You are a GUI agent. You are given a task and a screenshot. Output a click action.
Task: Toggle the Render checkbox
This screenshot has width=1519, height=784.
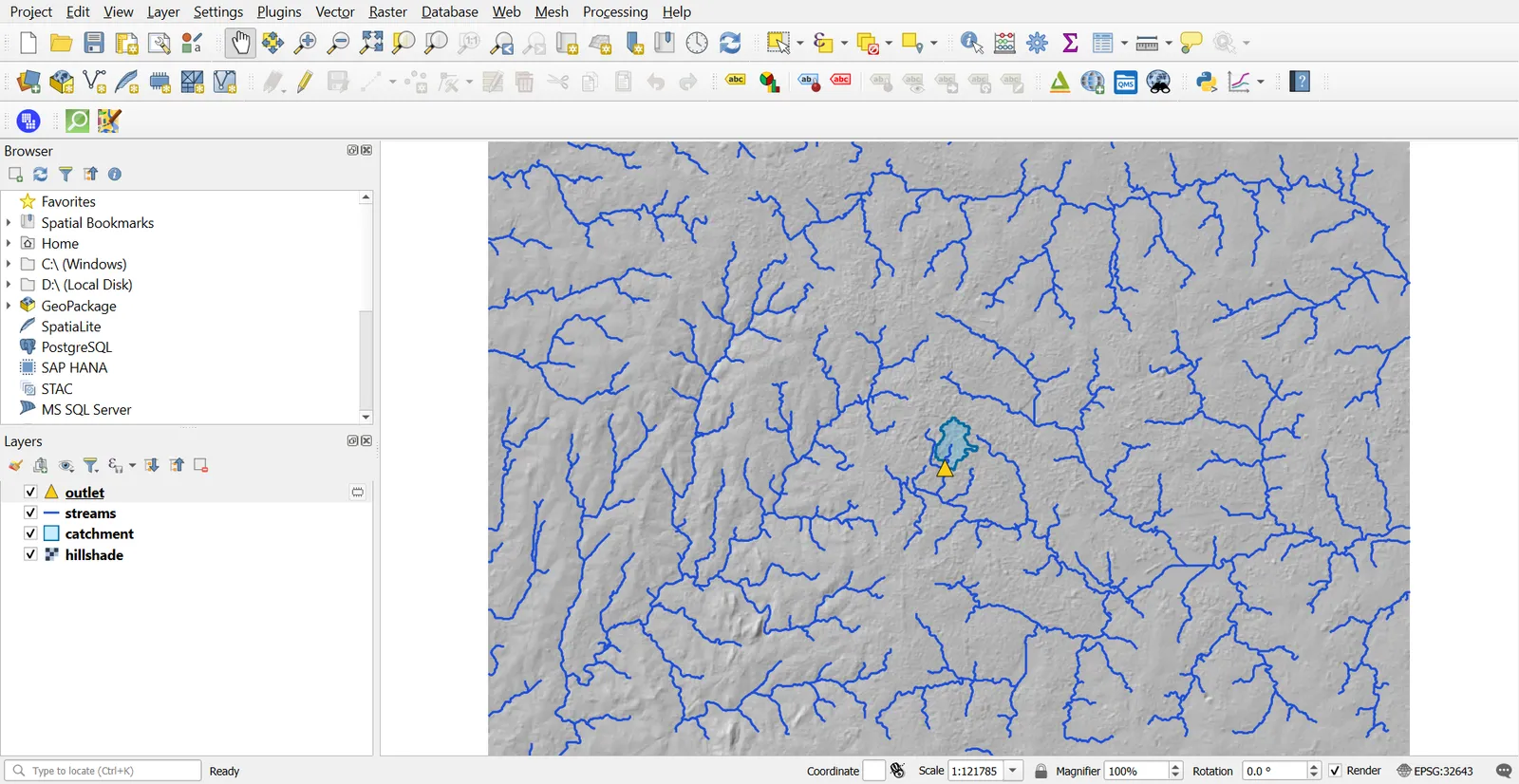click(1335, 771)
